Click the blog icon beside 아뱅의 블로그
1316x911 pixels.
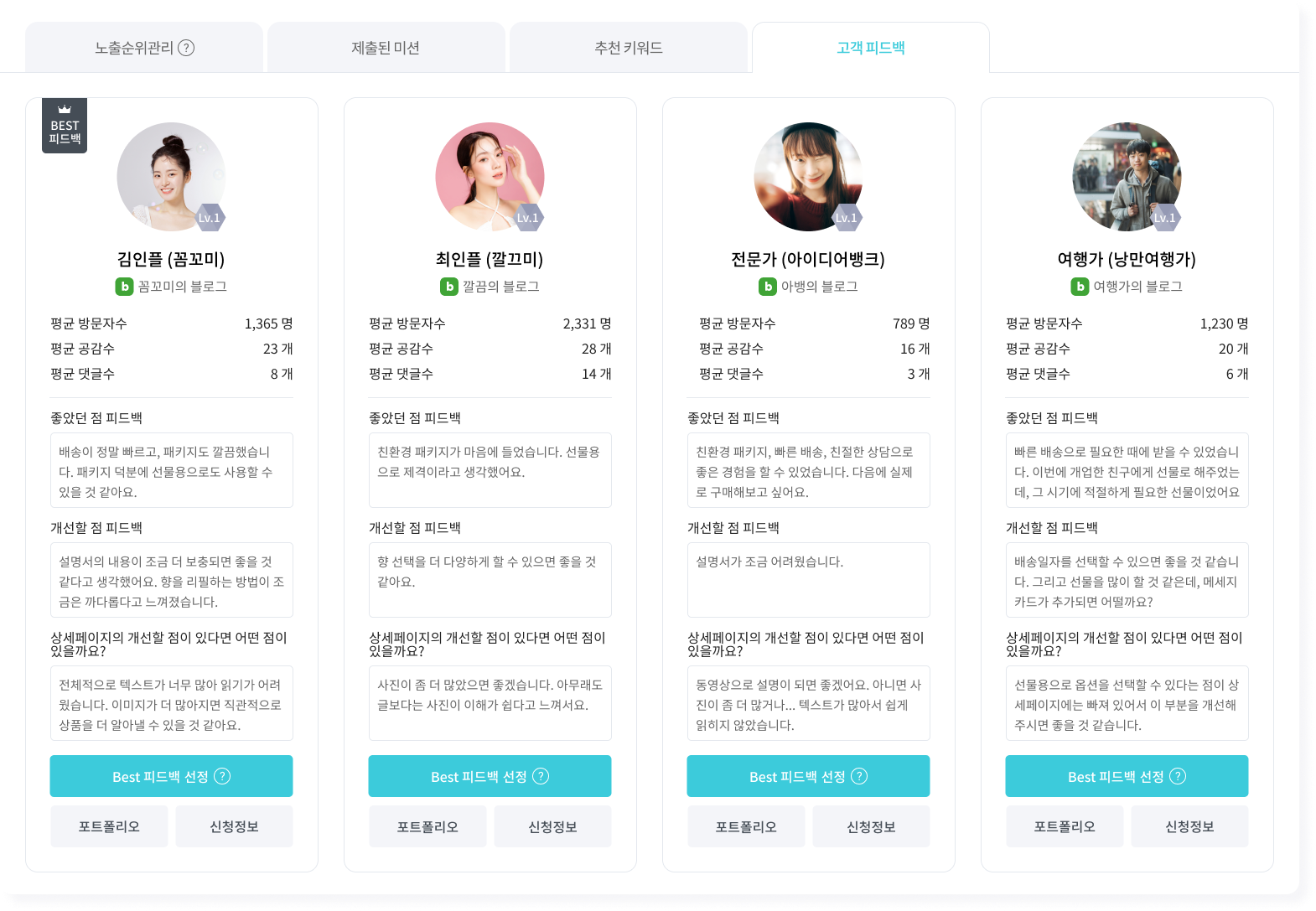[767, 287]
